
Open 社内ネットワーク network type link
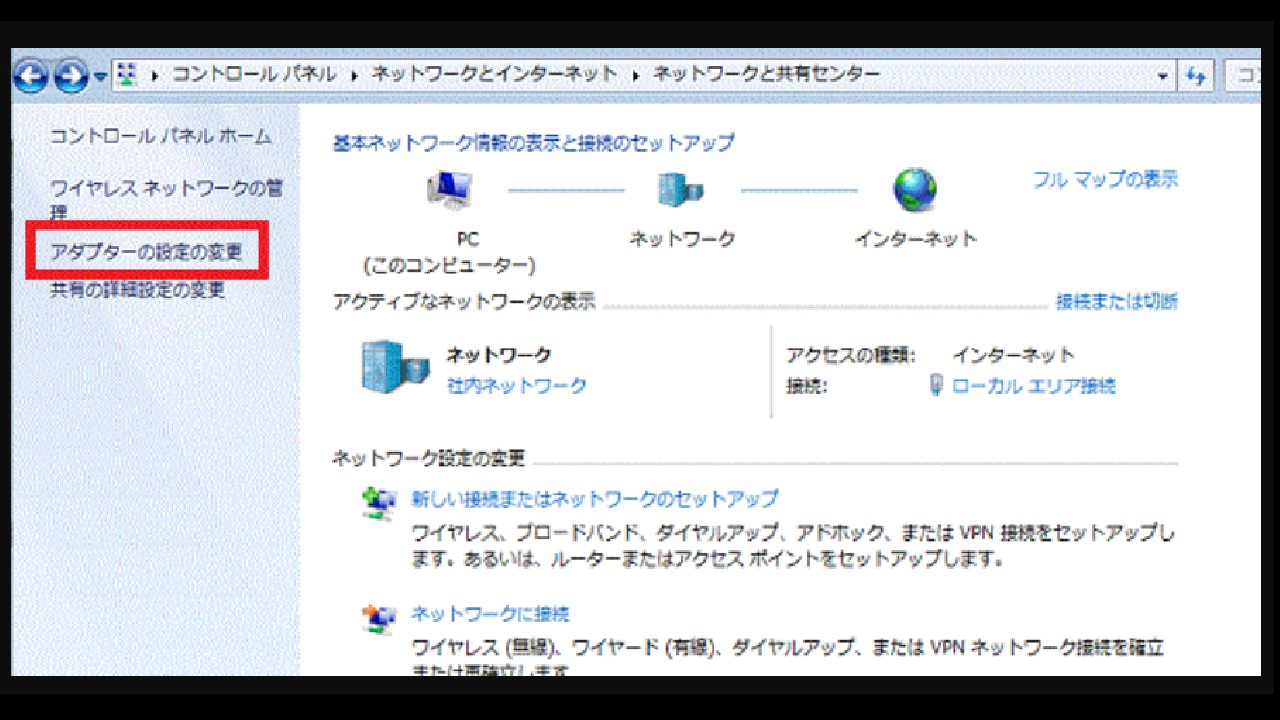516,385
